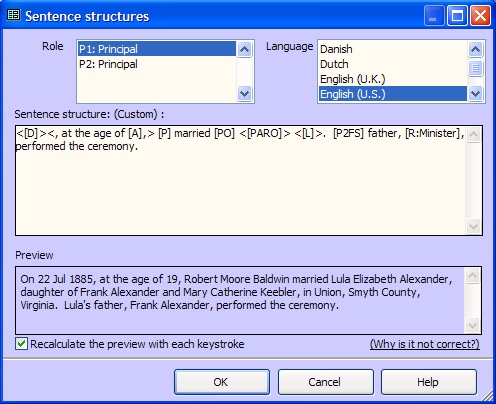Image resolution: width=496 pixels, height=404 pixels.
Task: Choose Dutch in the Language list
Action: coord(393,64)
